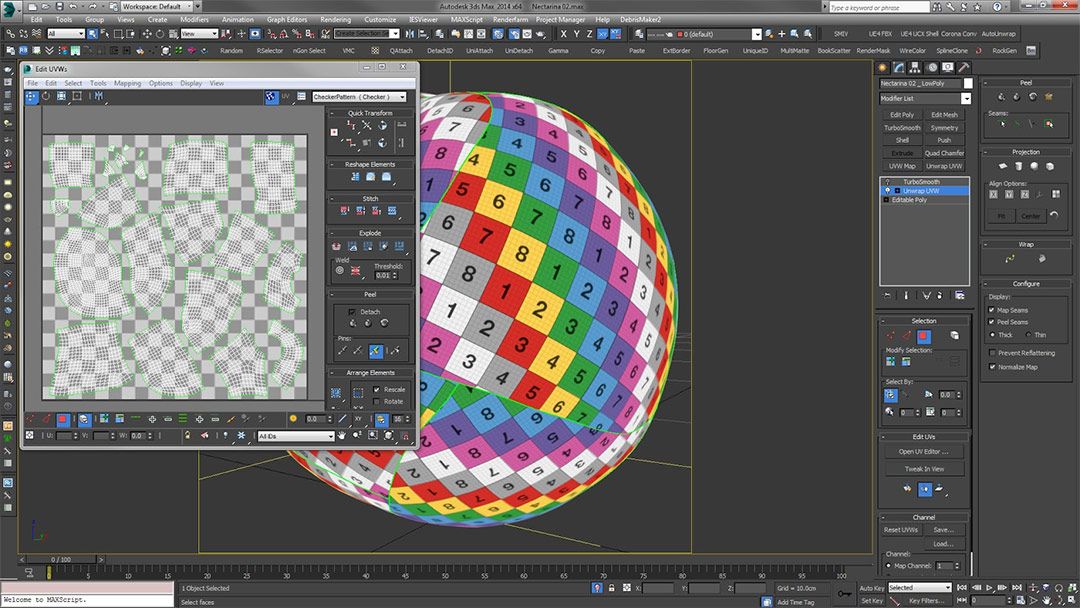1080x608 pixels.
Task: Toggle the Normalize Map checkbox
Action: [x=992, y=367]
